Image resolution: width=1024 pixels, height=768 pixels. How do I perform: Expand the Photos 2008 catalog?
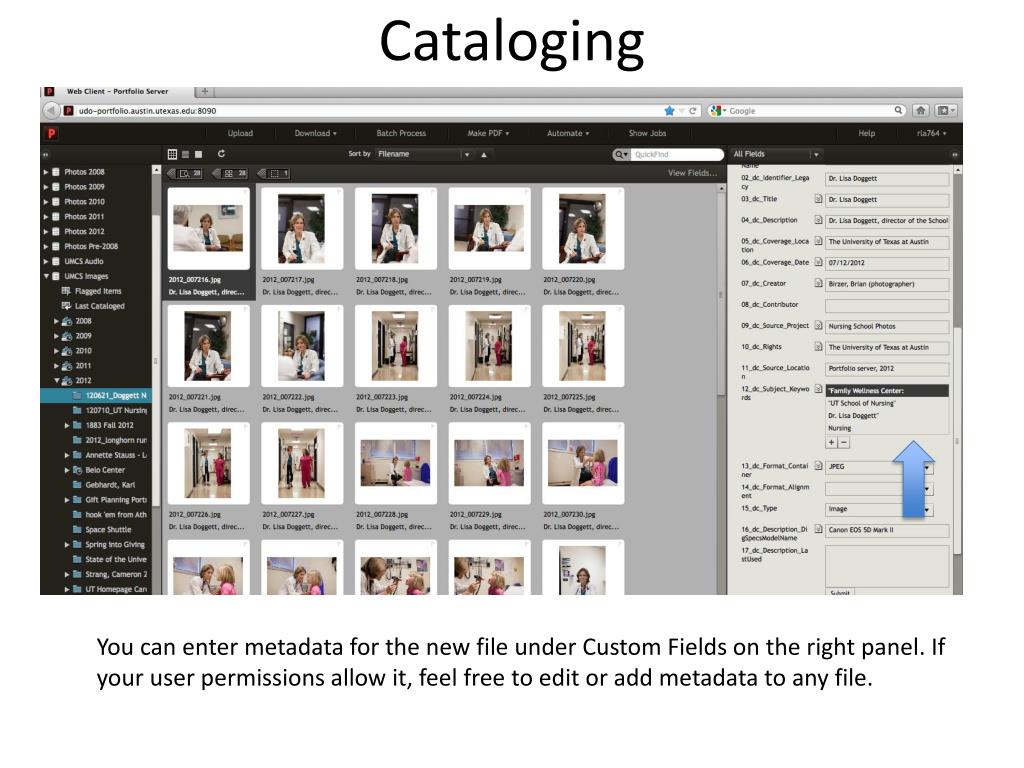pyautogui.click(x=46, y=172)
